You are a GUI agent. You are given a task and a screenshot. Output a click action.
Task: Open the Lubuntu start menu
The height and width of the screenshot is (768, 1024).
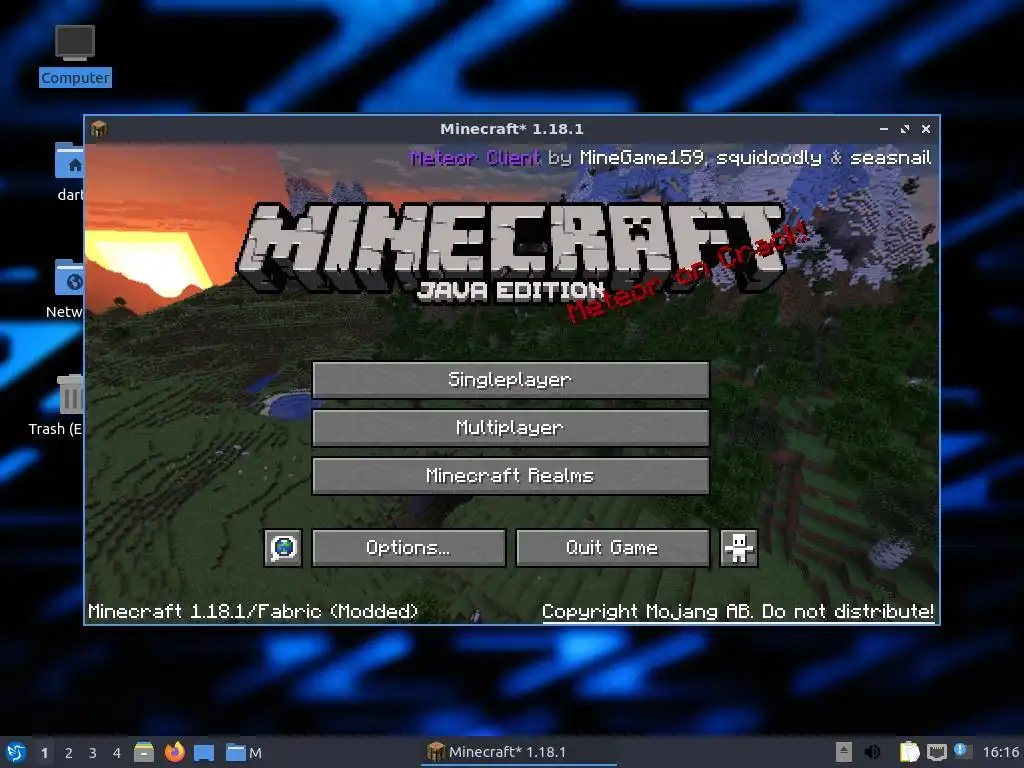coord(16,752)
